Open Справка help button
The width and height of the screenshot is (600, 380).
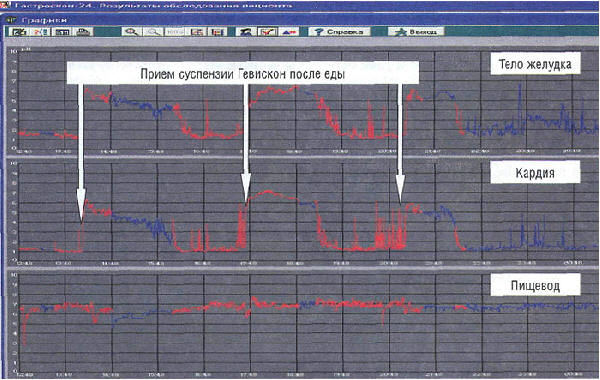coord(340,32)
